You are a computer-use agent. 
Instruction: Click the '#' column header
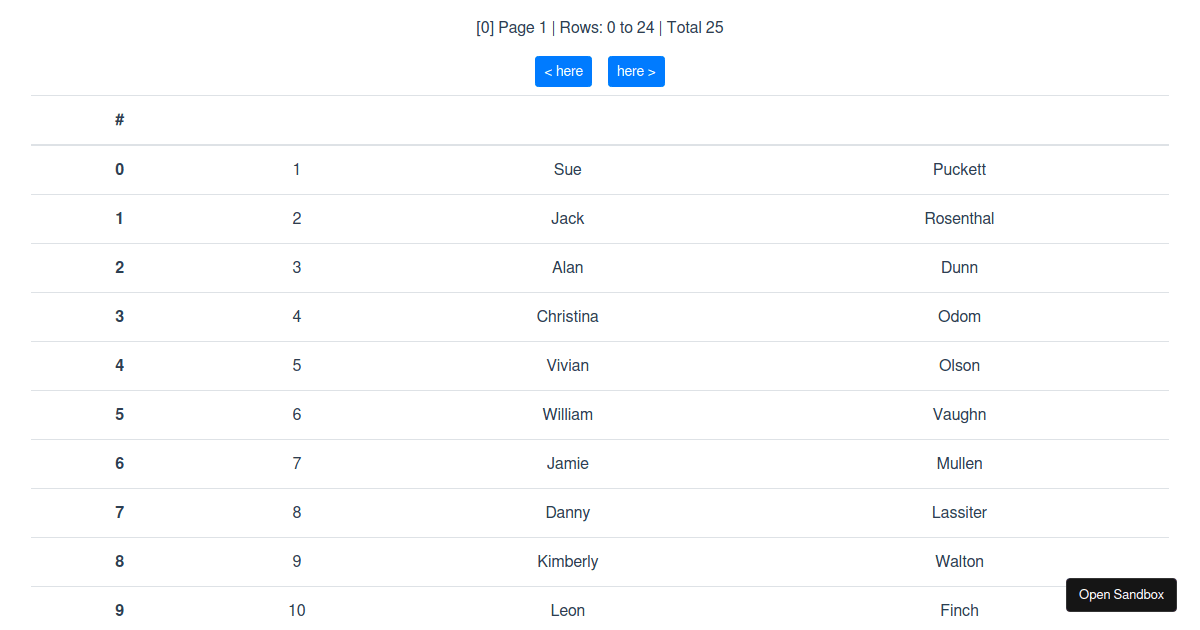click(x=120, y=120)
